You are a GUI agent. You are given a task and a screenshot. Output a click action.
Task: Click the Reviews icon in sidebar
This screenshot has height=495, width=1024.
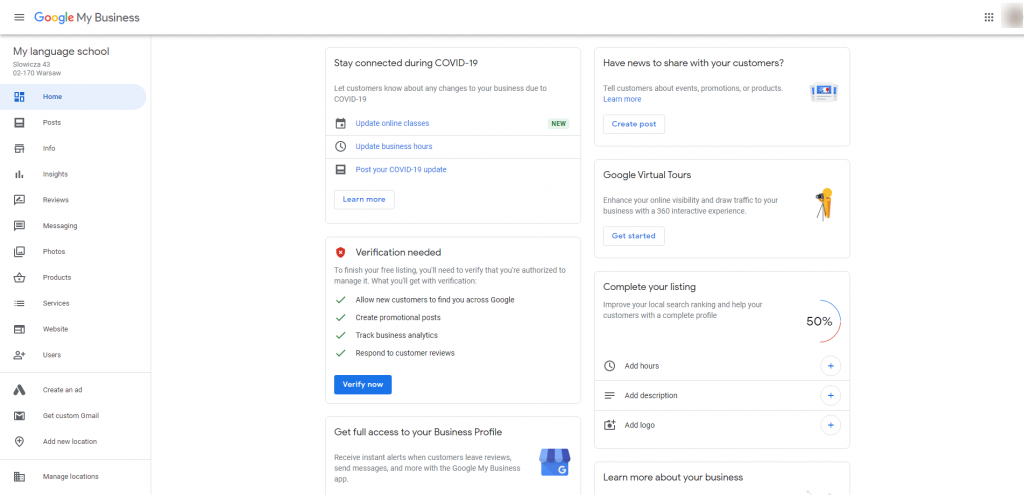pos(19,200)
